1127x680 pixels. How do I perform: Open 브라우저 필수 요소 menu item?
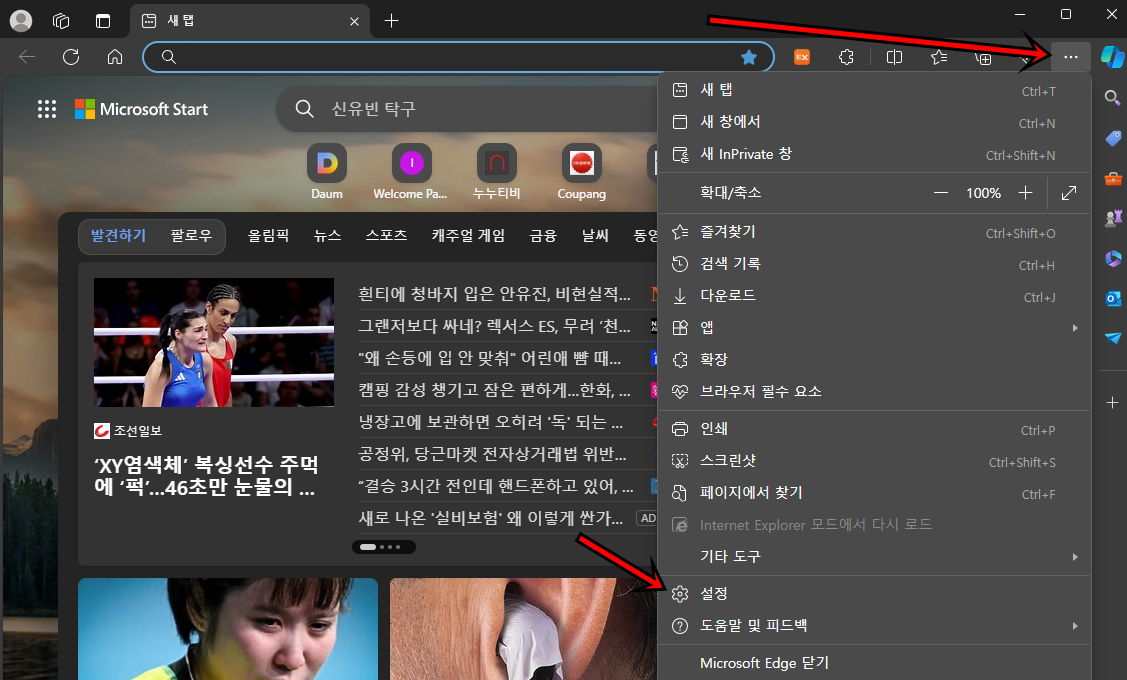(875, 392)
